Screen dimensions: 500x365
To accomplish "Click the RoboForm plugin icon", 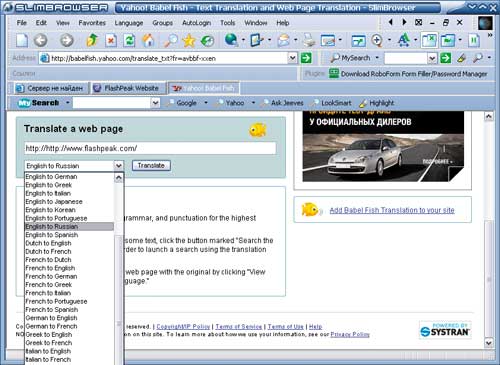I will pyautogui.click(x=334, y=73).
